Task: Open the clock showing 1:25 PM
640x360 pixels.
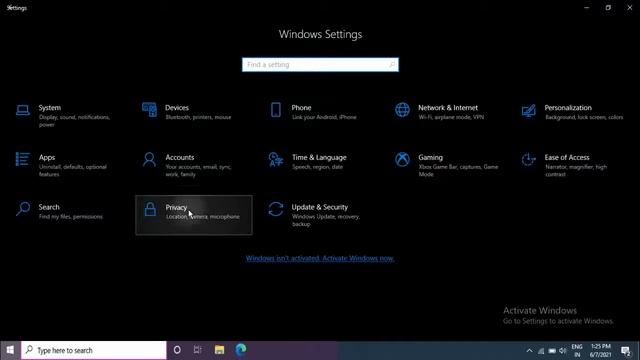Action: click(x=600, y=351)
